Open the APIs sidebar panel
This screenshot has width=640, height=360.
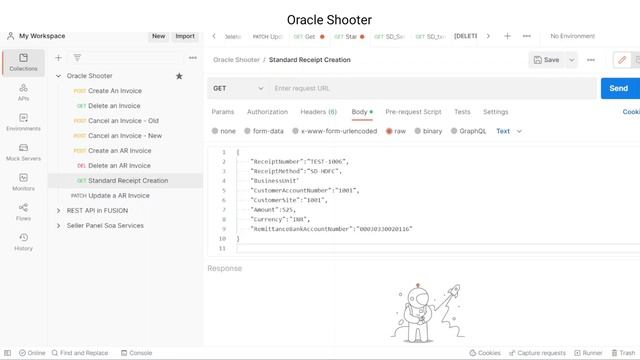point(23,92)
